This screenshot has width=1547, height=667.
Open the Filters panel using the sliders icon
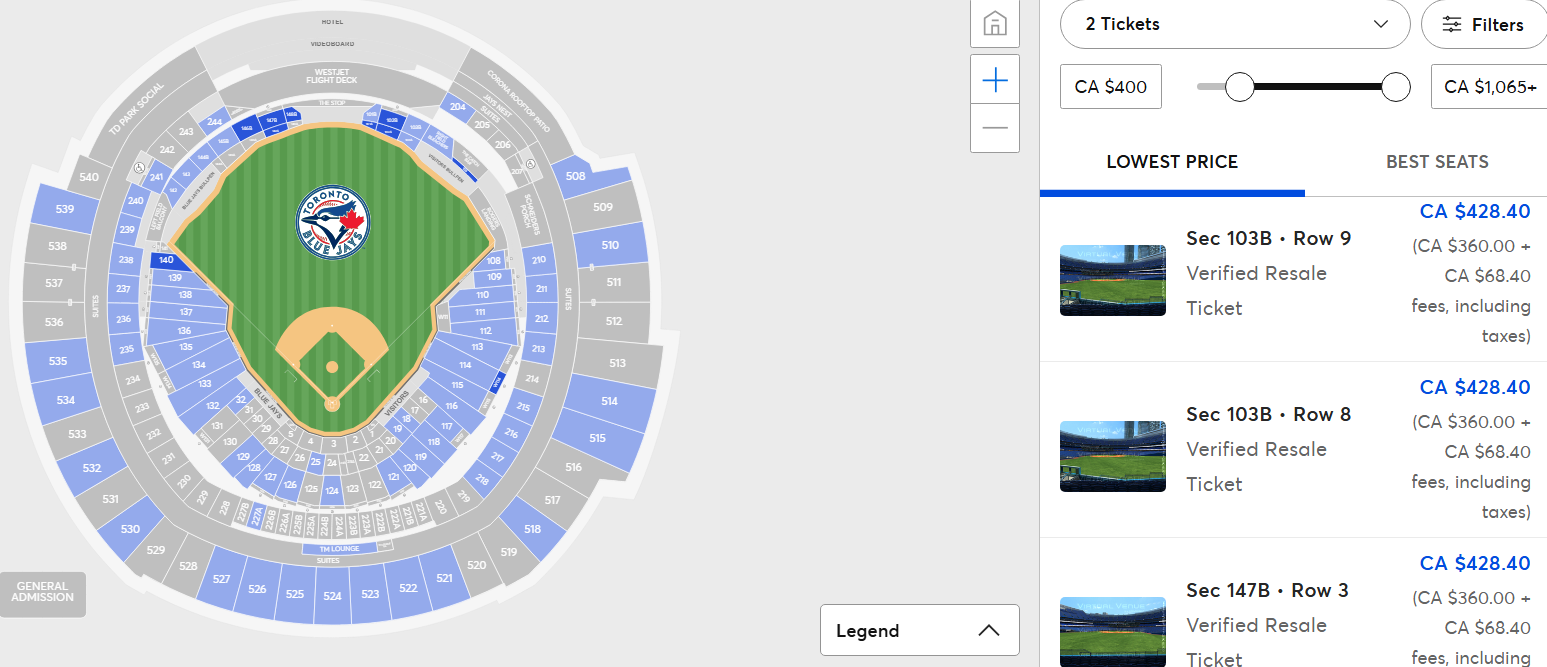(x=1483, y=24)
